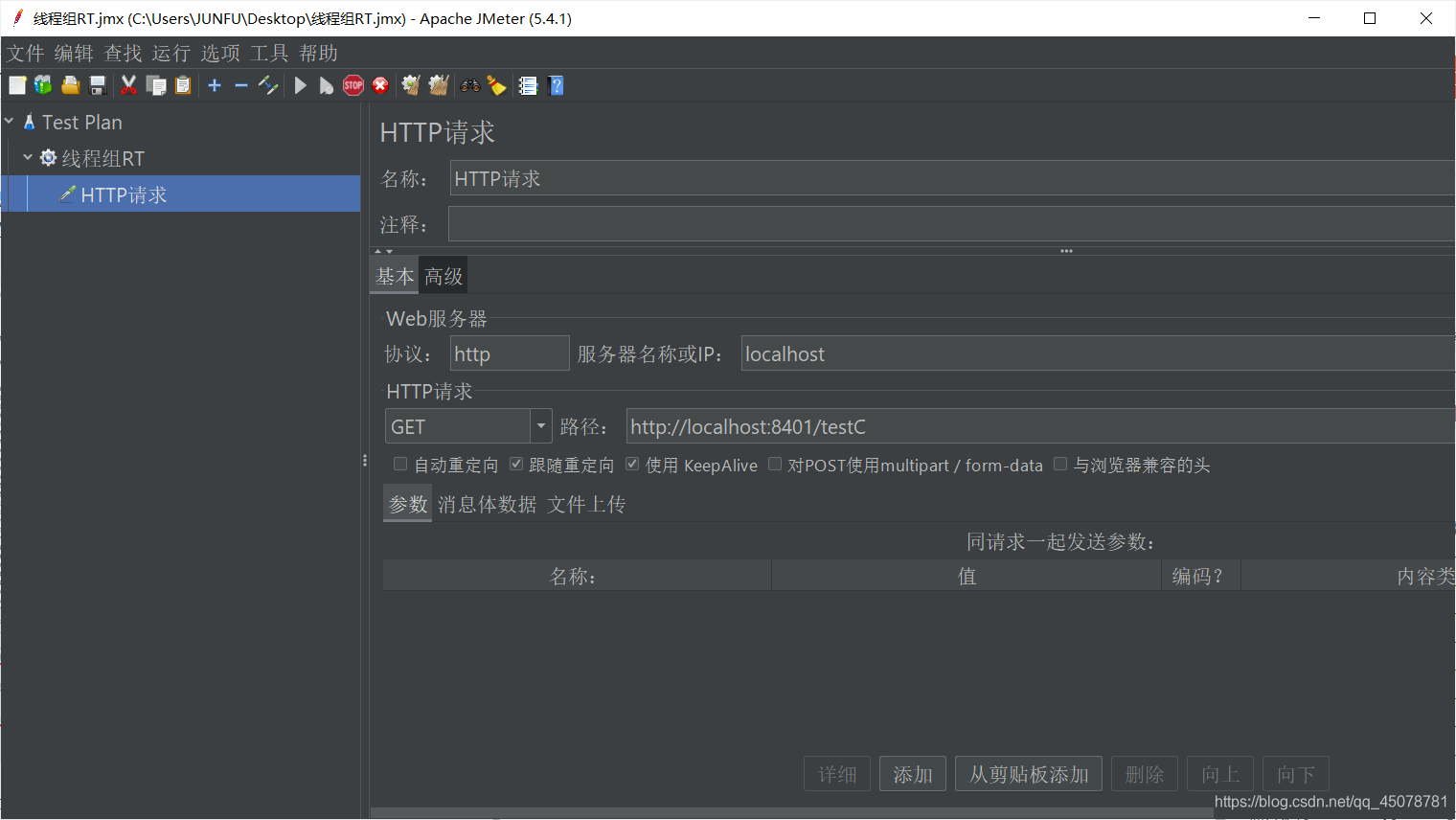Collapse the Test Plan tree node
The height and width of the screenshot is (820, 1456).
tap(10, 122)
